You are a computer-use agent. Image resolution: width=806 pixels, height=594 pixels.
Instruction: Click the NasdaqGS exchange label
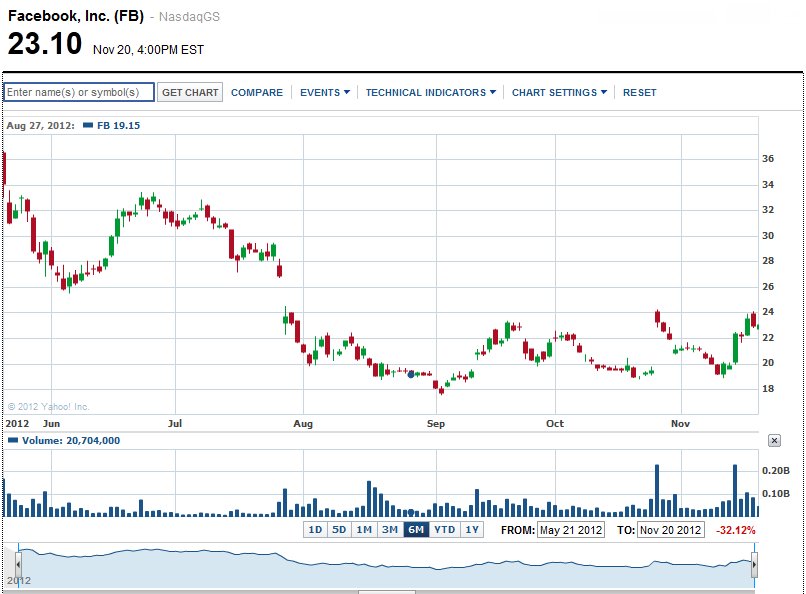[x=189, y=17]
